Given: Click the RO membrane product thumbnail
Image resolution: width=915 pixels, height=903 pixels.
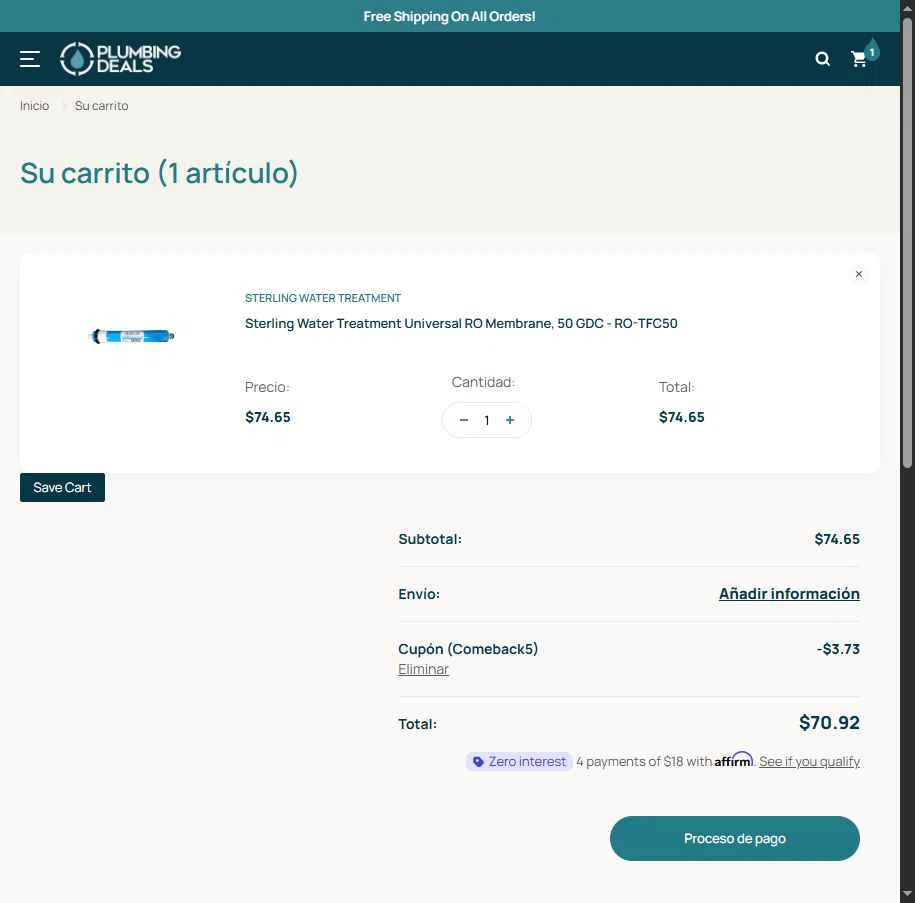Looking at the screenshot, I should tap(132, 336).
